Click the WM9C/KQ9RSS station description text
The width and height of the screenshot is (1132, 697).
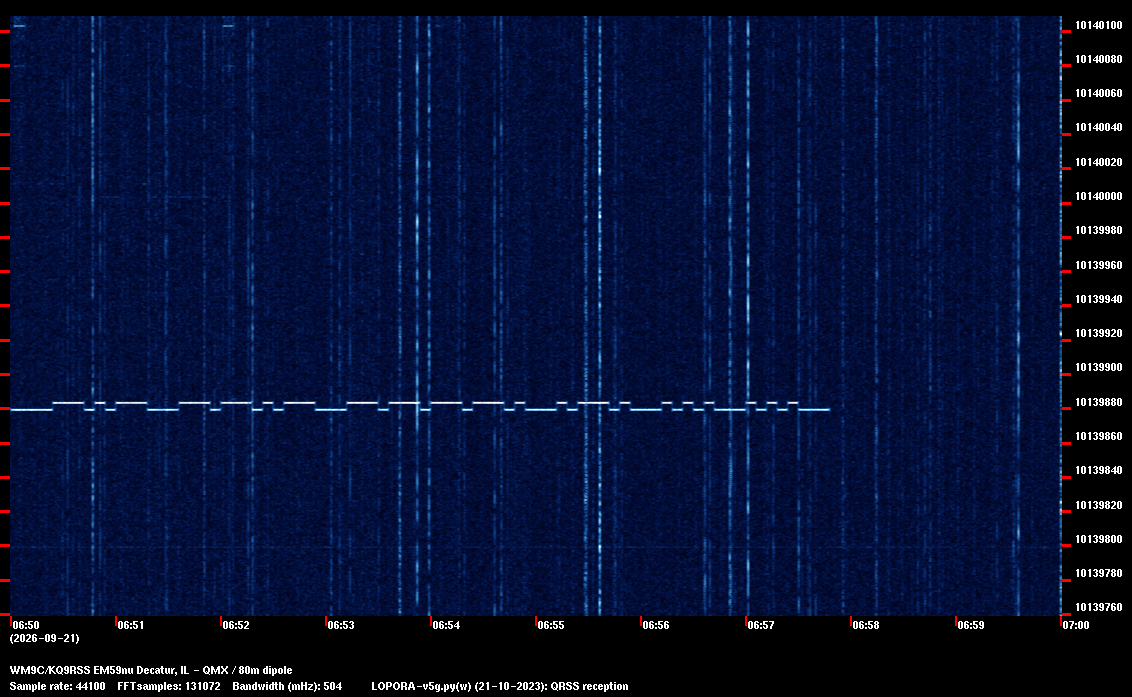(x=151, y=670)
